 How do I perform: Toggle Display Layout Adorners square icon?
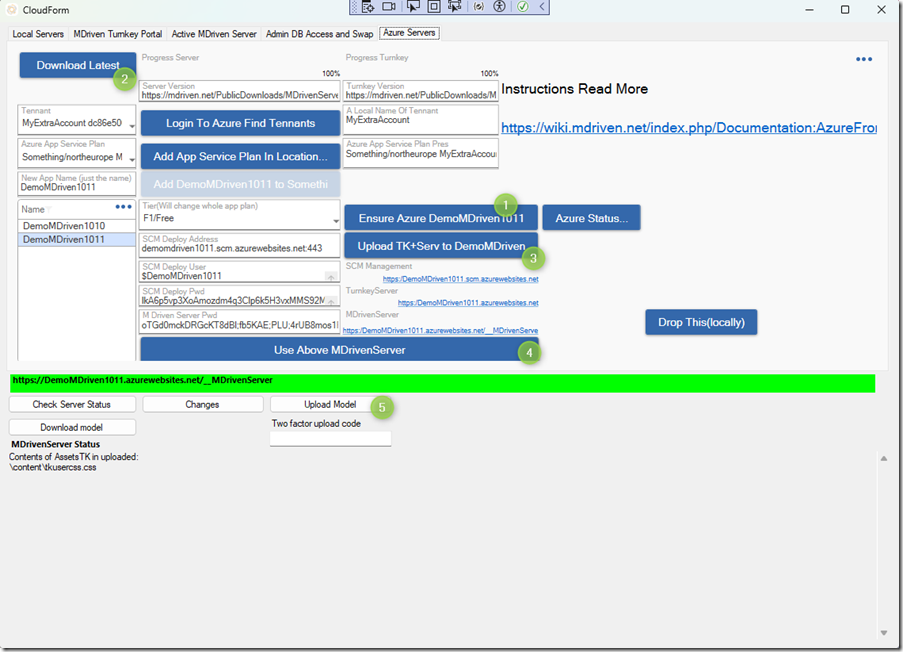pos(434,7)
